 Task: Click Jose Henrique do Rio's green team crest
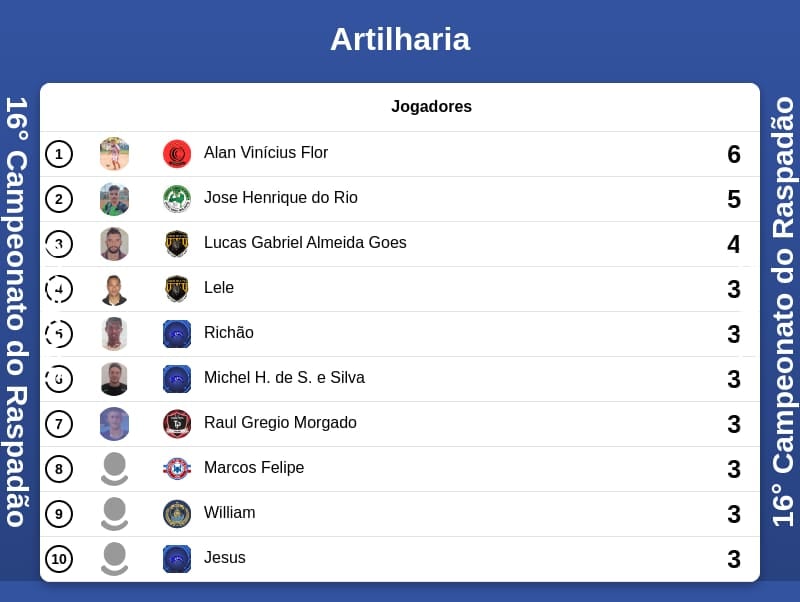point(177,199)
